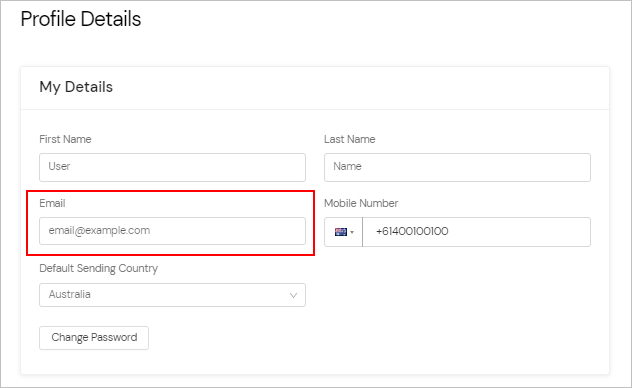Click the email@example.com placeholder text
This screenshot has height=388, width=632.
[99, 230]
